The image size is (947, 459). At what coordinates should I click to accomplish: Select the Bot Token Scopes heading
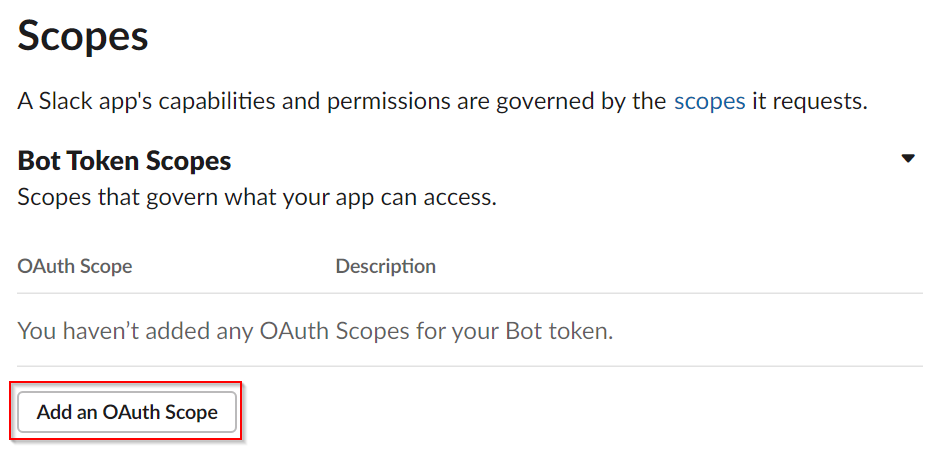point(124,161)
